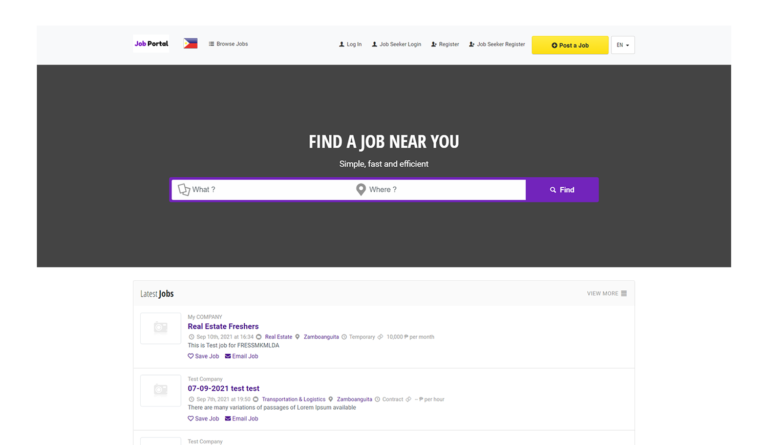Viewport: 768px width, 445px height.
Task: Open Real Estate Freshers job listing
Action: [x=223, y=327]
